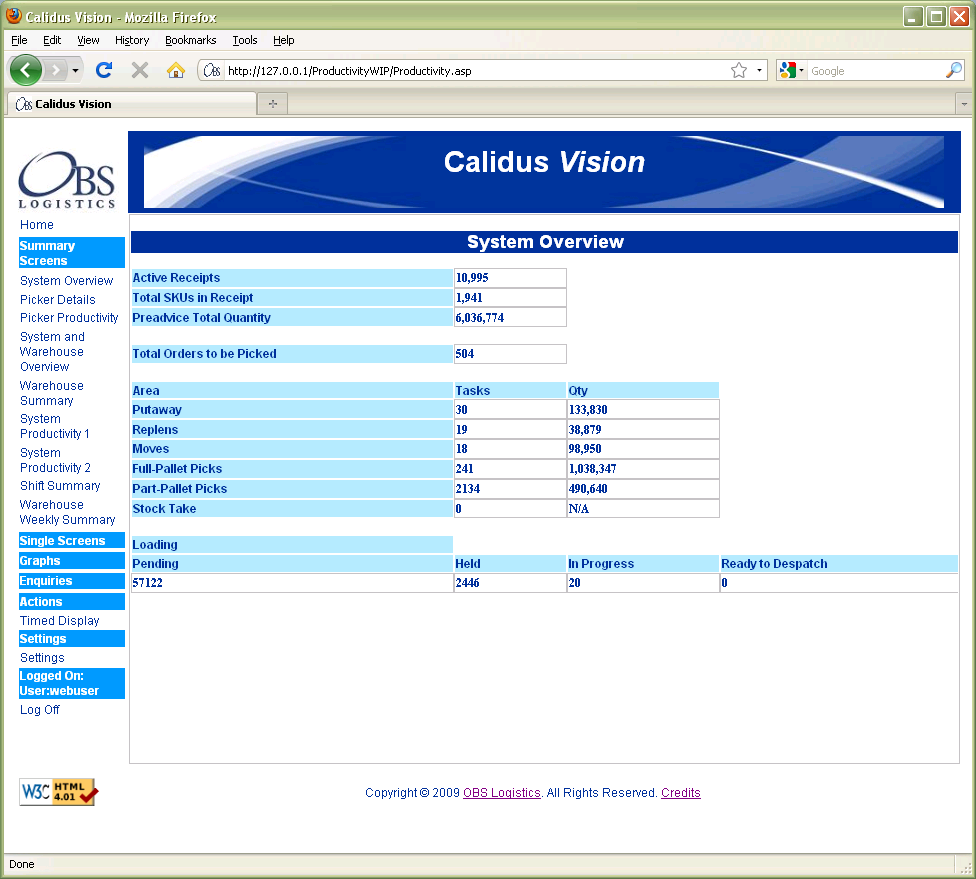976x879 pixels.
Task: Open the Credits footer link
Action: point(681,792)
